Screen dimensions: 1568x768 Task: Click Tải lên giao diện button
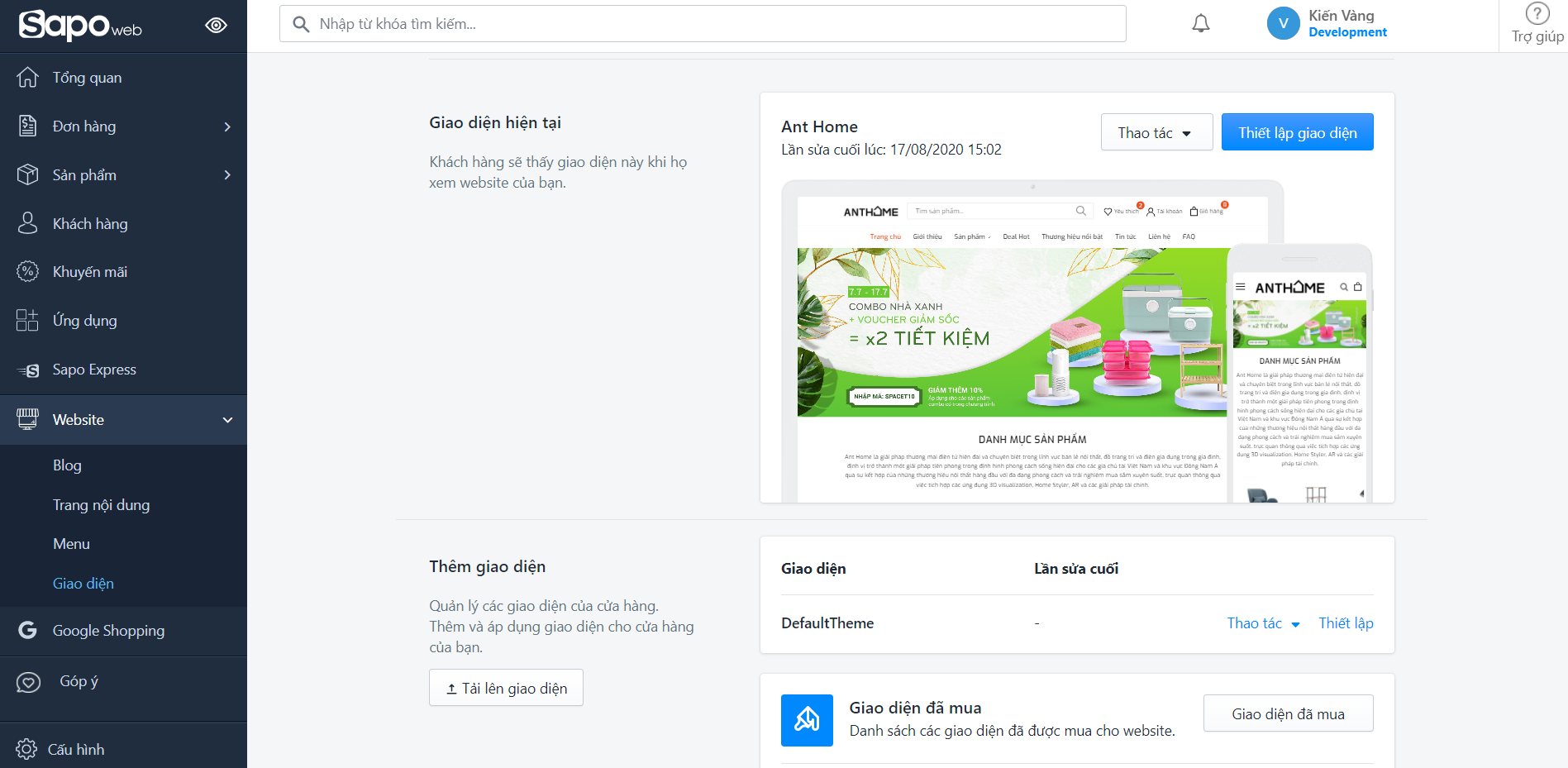pyautogui.click(x=506, y=688)
